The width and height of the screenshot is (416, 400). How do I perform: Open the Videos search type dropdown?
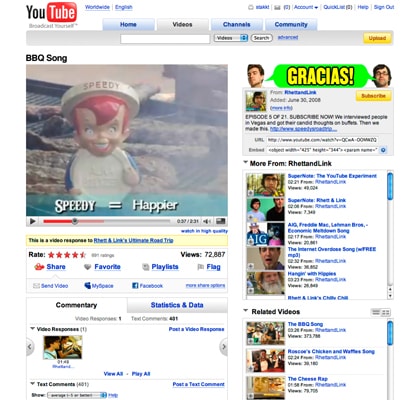coord(231,38)
